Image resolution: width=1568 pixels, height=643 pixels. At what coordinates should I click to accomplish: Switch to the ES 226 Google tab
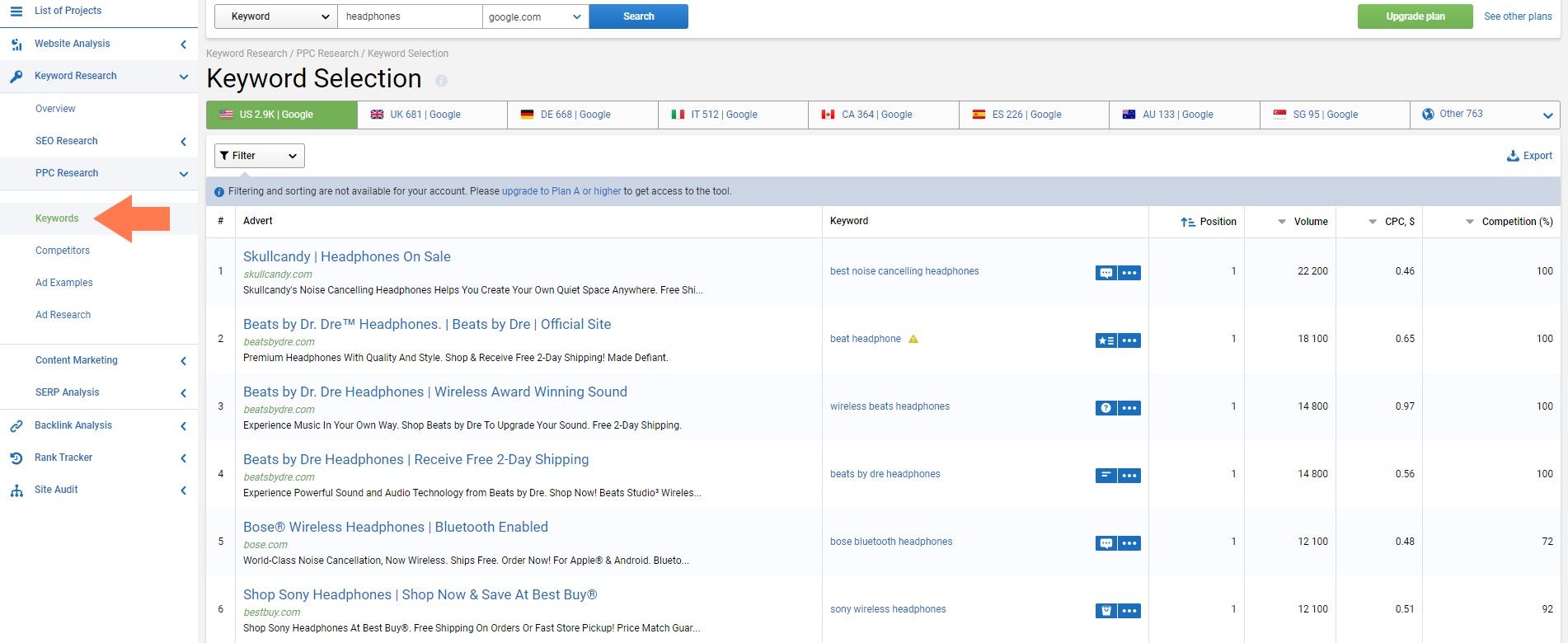coord(1035,115)
